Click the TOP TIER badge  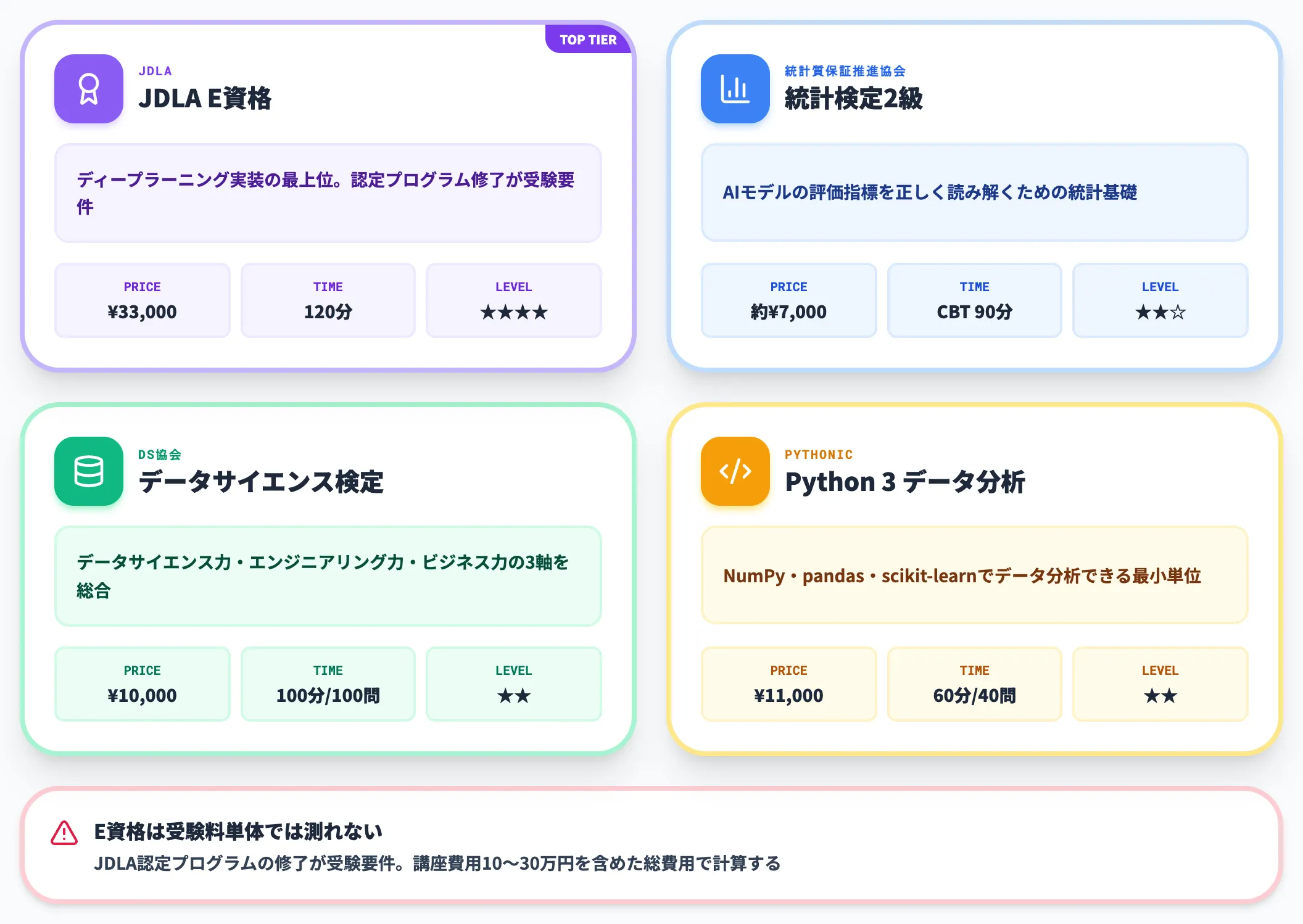coord(588,39)
